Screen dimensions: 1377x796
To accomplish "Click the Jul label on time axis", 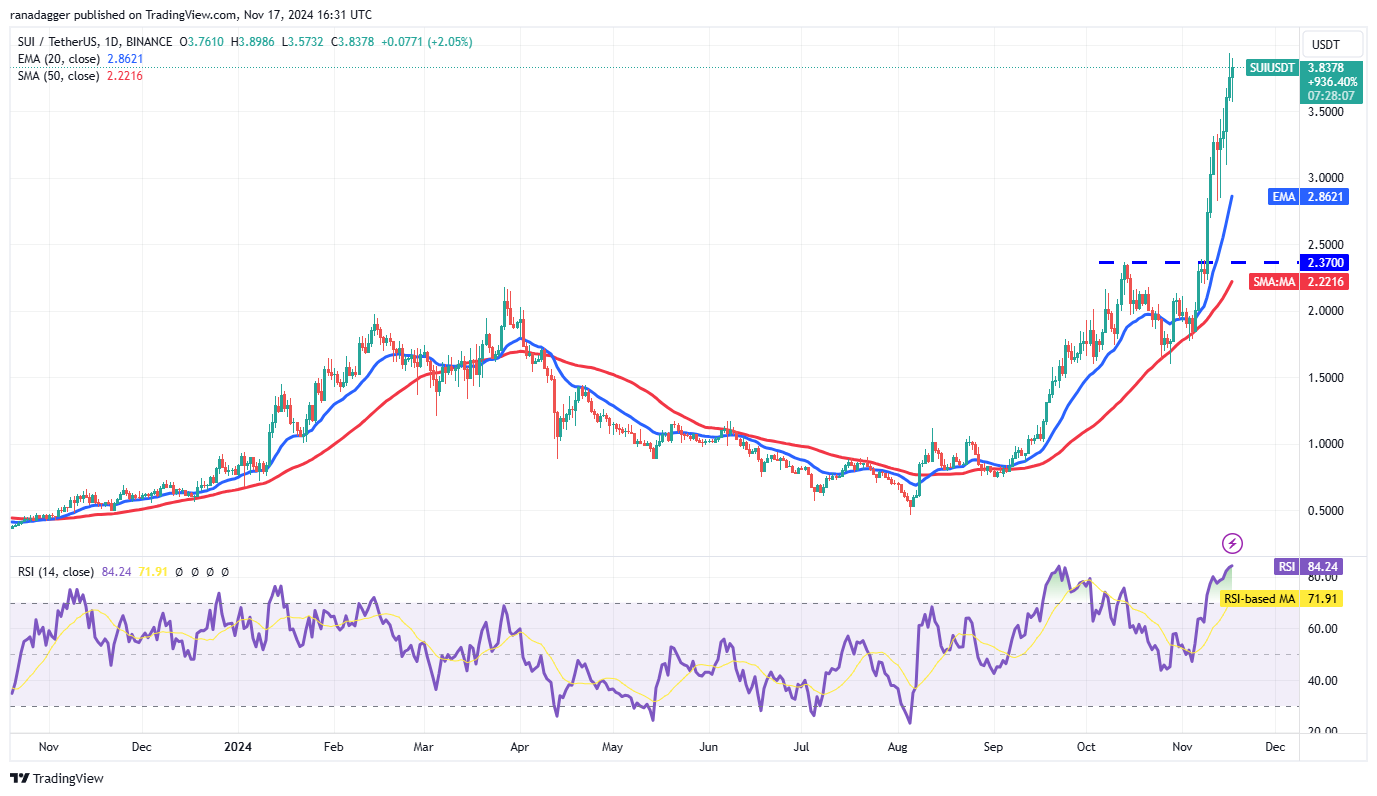I will click(801, 746).
